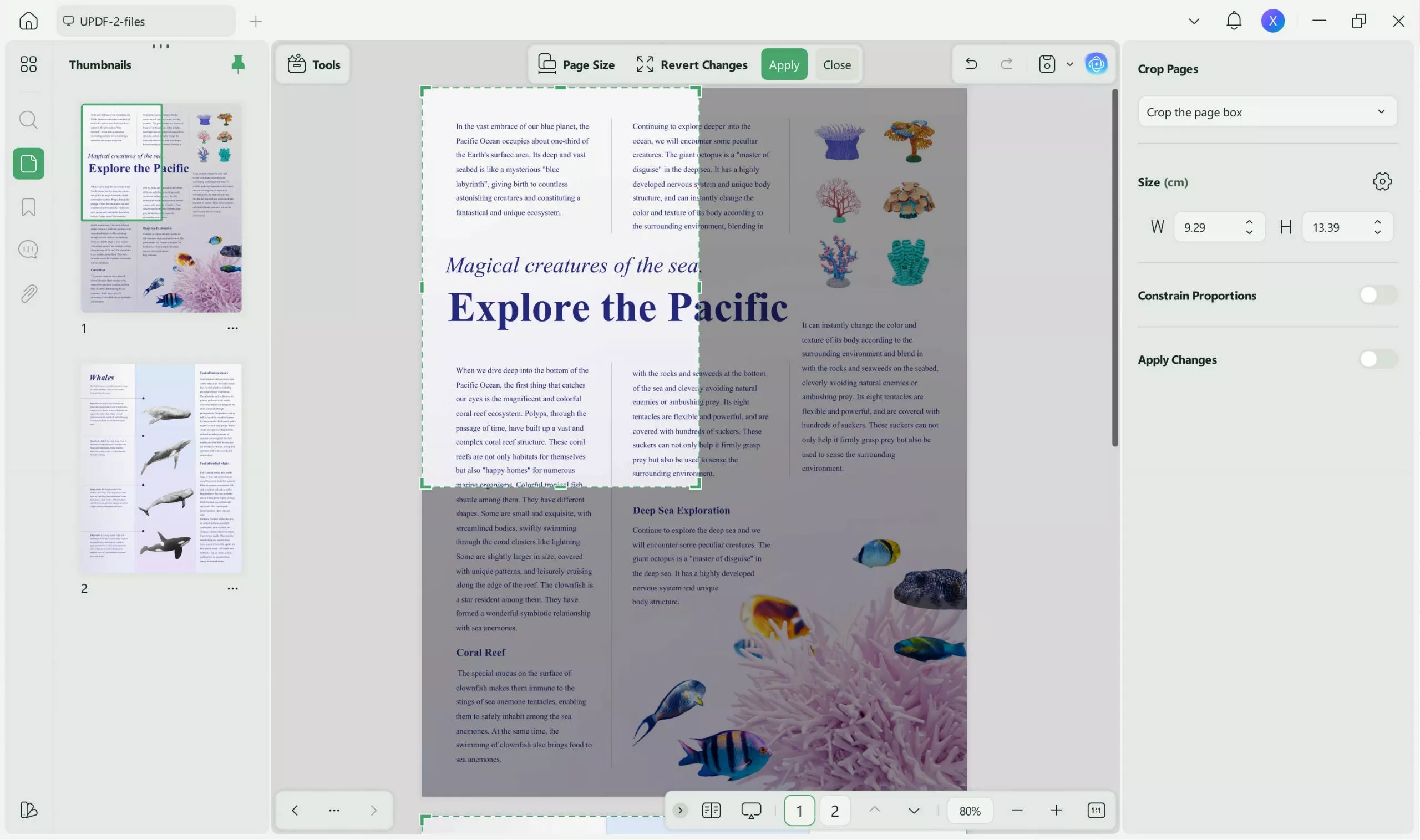
Task: Unpin the Thumbnails panel
Action: coord(238,64)
